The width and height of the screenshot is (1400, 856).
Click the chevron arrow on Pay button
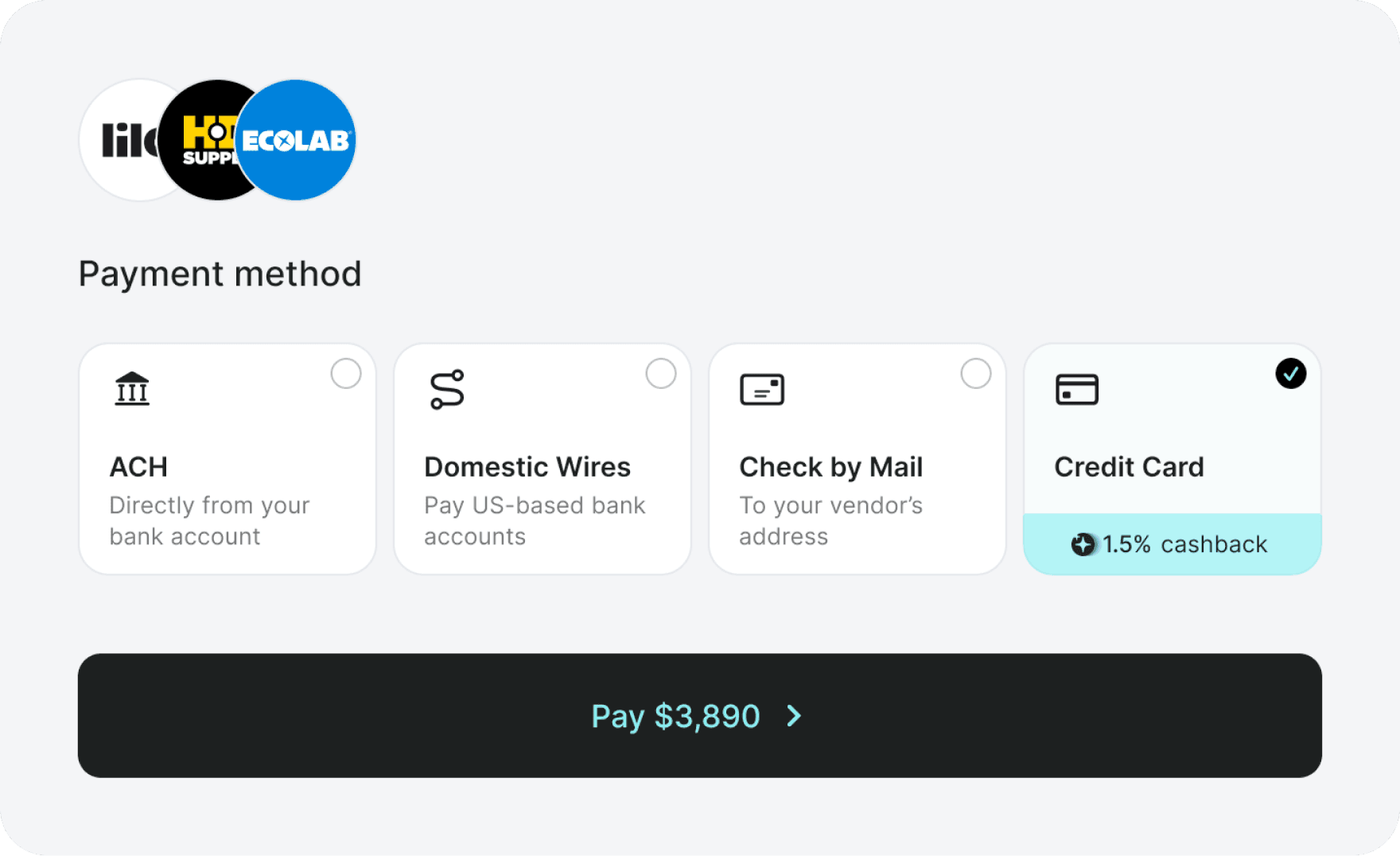point(794,716)
